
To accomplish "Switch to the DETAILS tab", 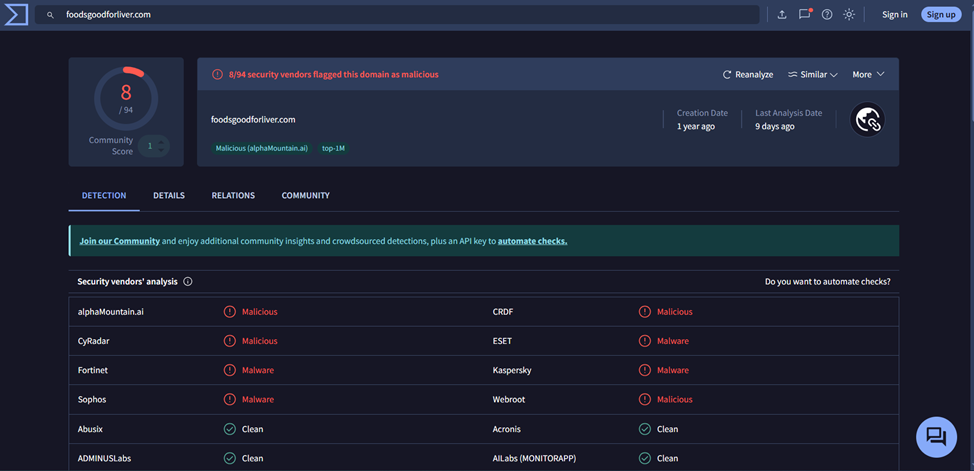I will pos(169,196).
